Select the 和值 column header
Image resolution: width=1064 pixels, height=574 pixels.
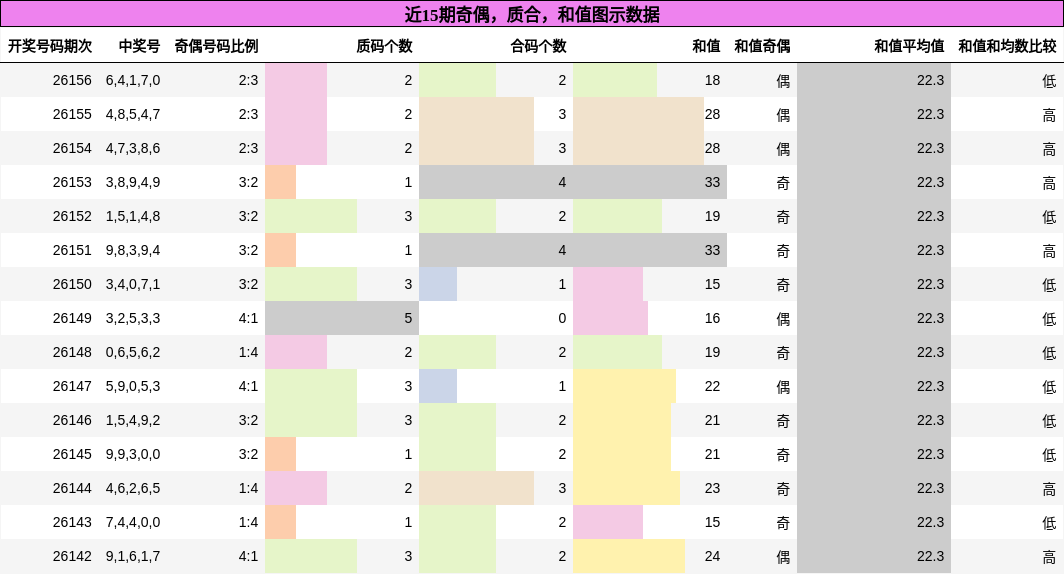pyautogui.click(x=706, y=46)
